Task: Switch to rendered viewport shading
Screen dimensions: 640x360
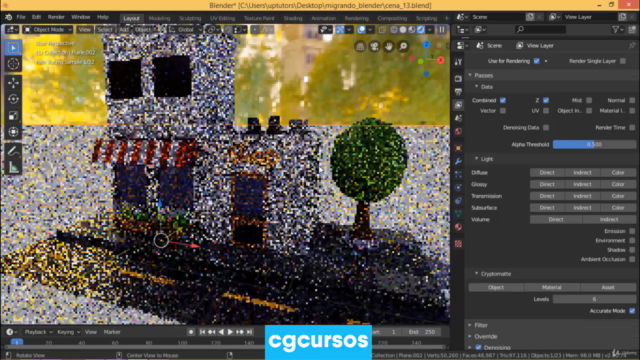Action: point(420,30)
